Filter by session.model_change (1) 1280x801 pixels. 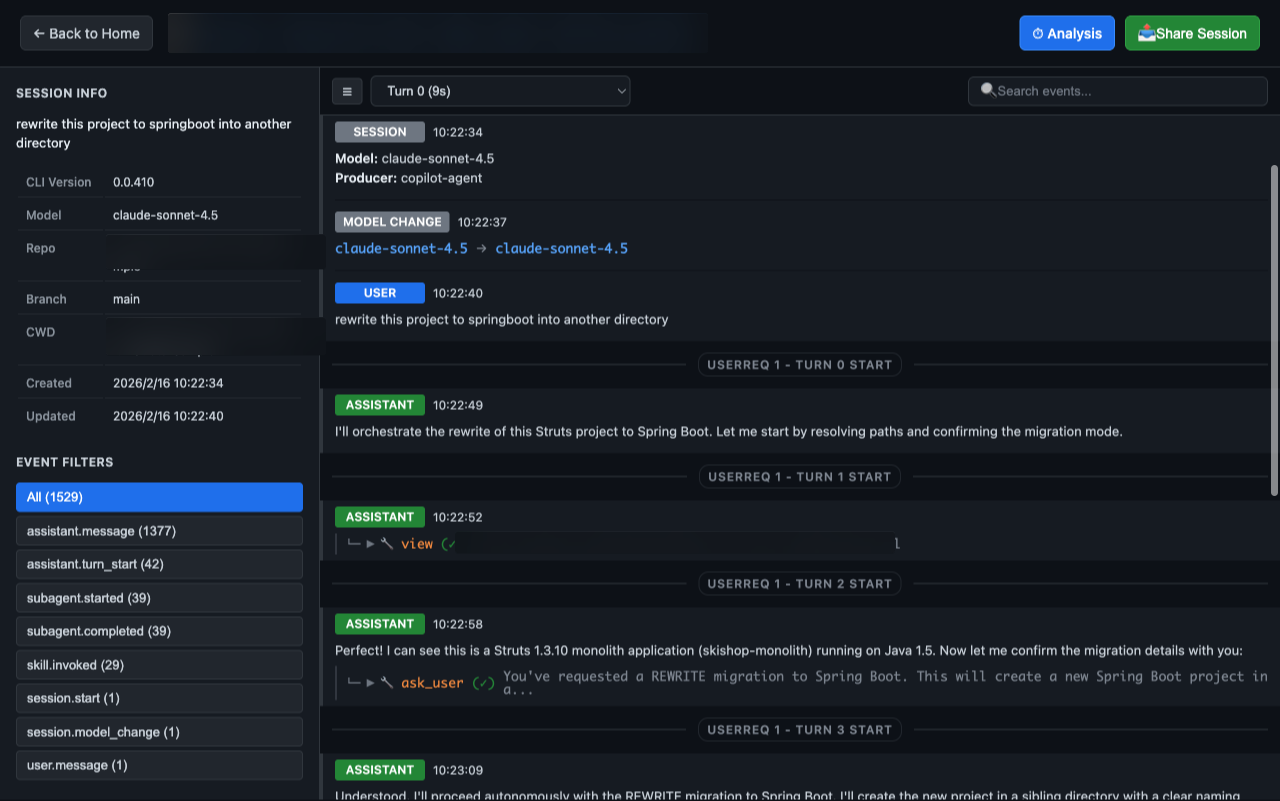tap(159, 732)
